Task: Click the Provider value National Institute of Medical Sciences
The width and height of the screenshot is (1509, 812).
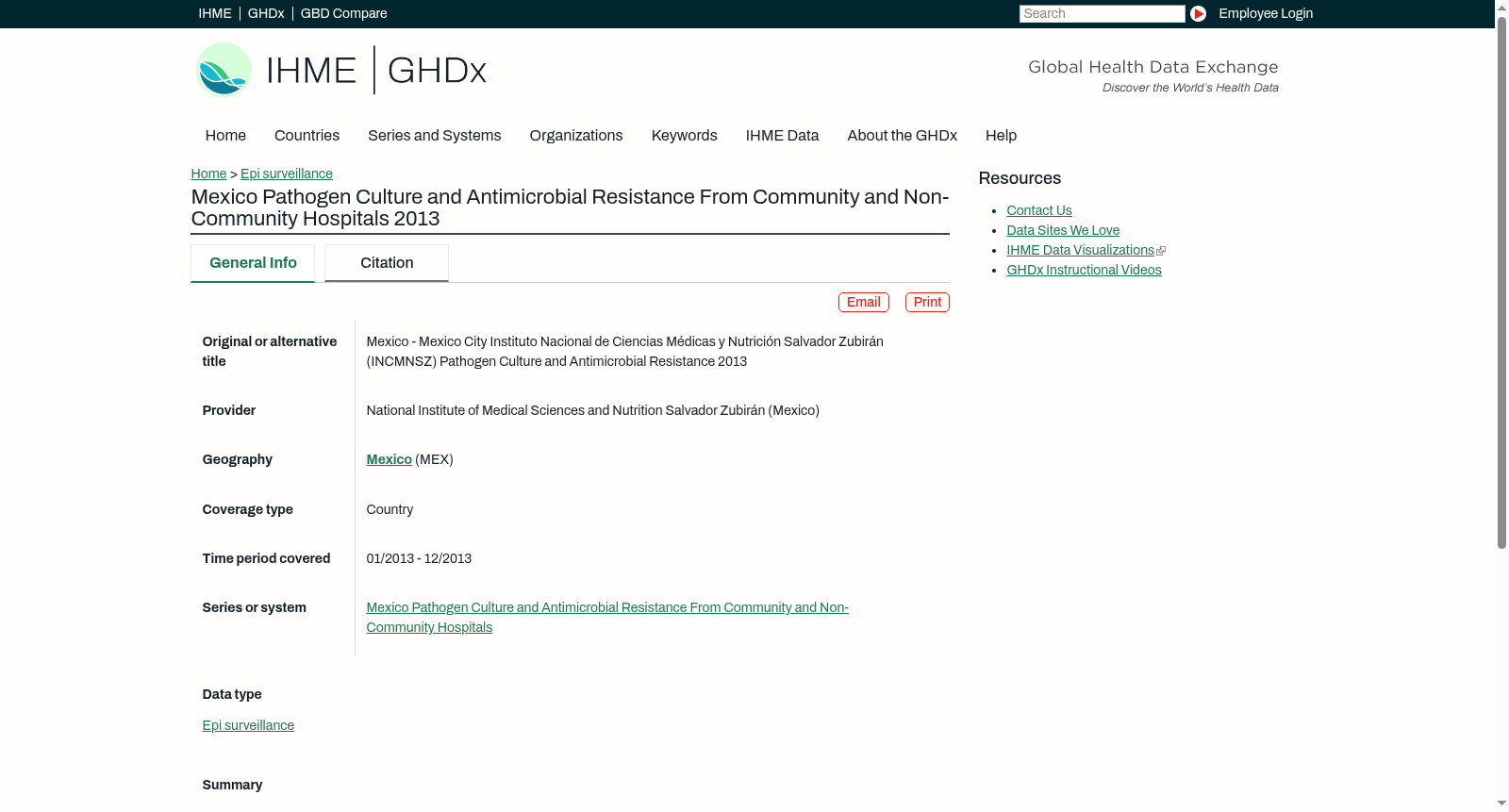Action: (x=592, y=410)
